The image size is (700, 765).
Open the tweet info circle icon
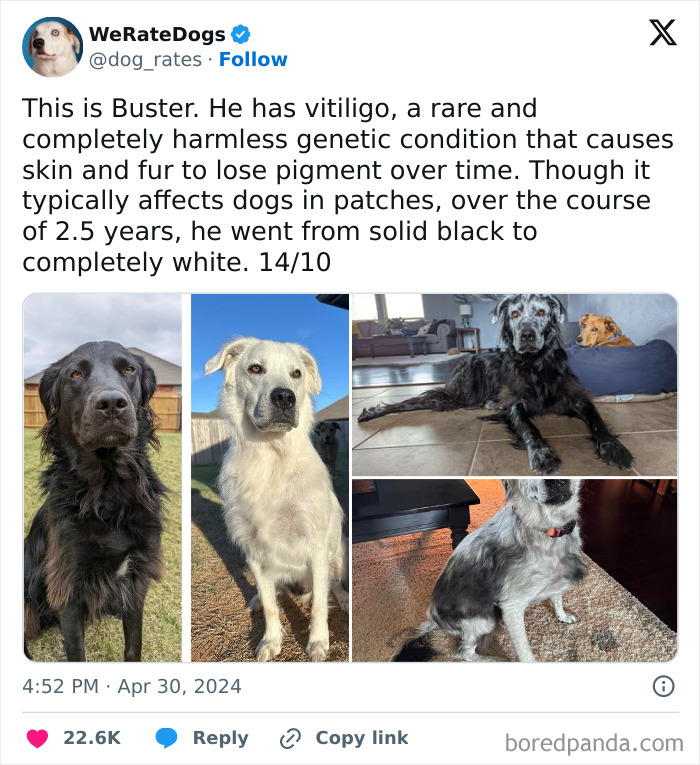663,686
